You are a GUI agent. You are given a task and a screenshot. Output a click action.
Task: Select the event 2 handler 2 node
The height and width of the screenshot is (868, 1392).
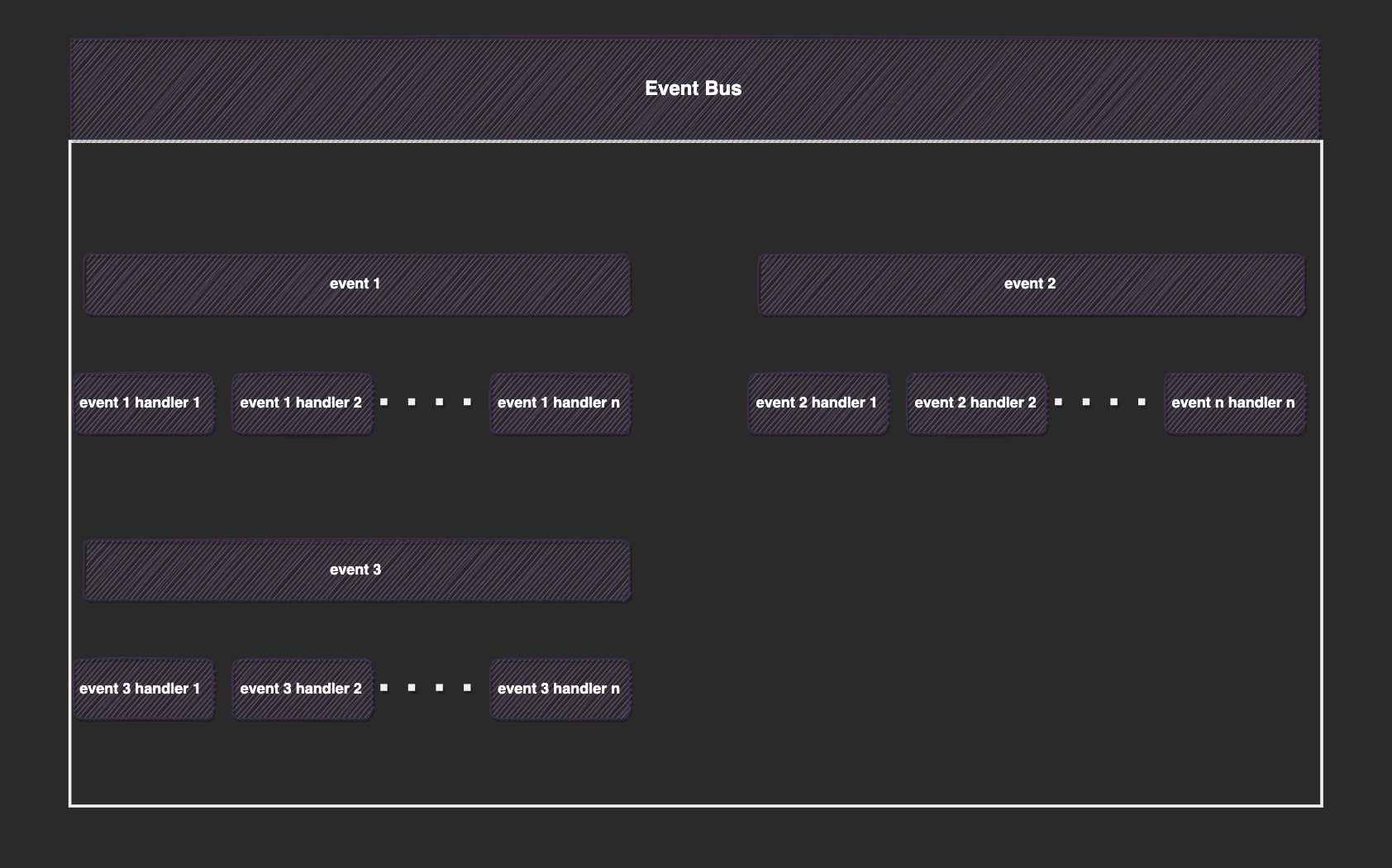(976, 403)
